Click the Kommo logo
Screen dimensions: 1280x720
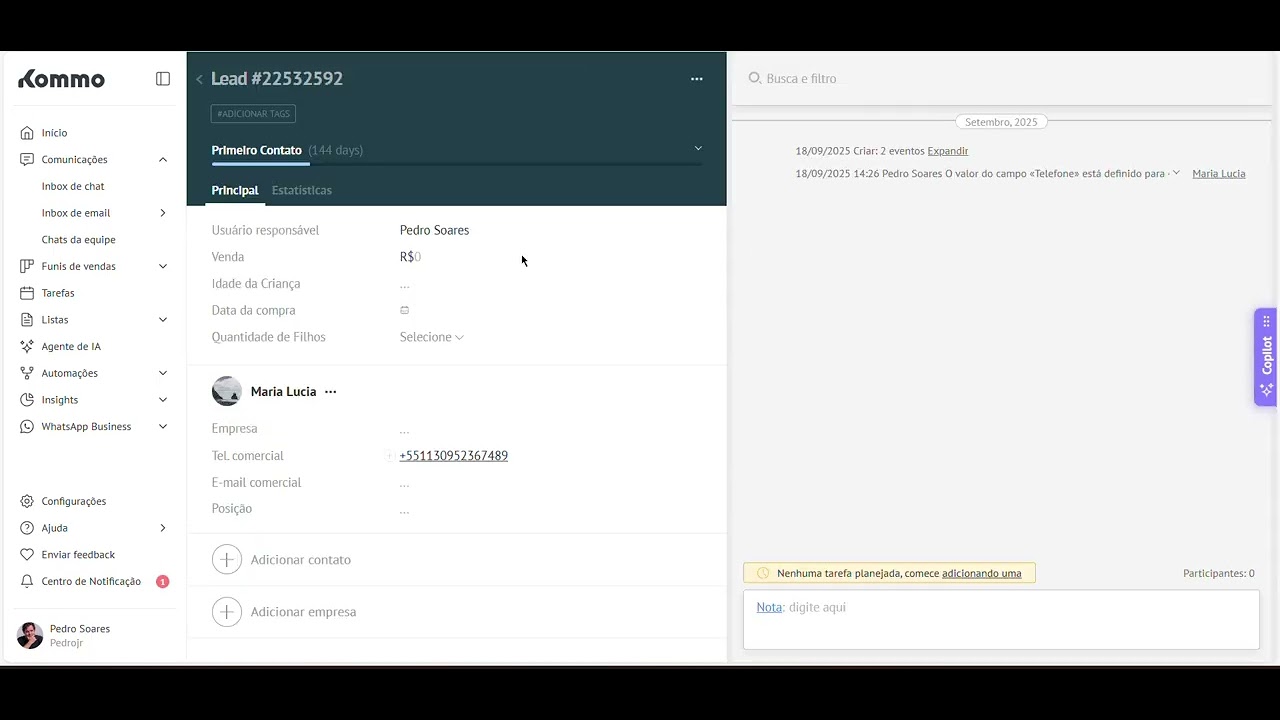pos(61,79)
